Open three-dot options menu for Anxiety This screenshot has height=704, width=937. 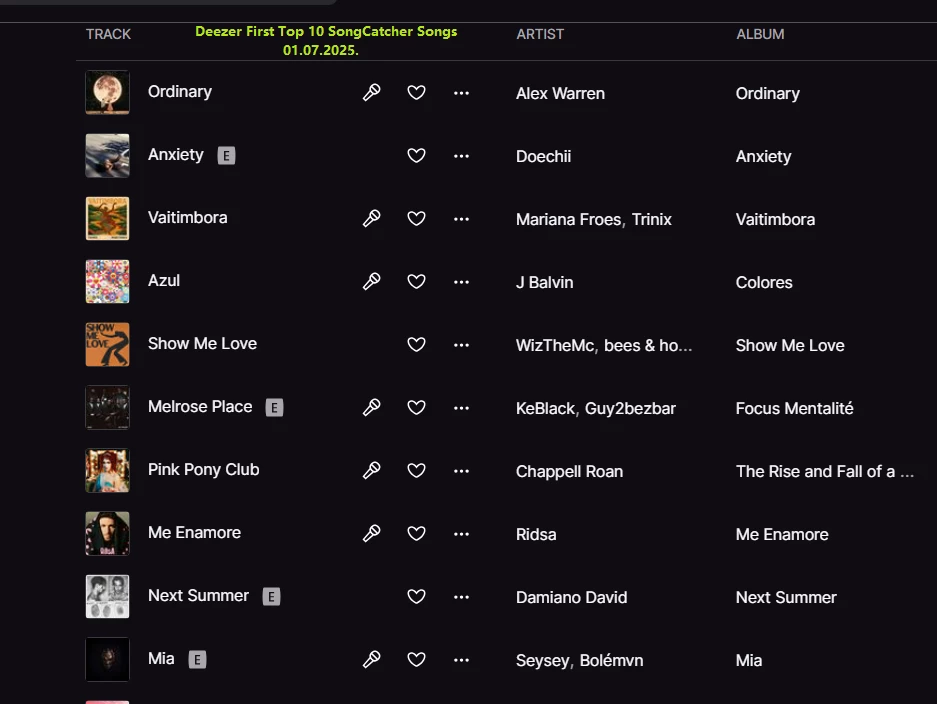coord(461,156)
